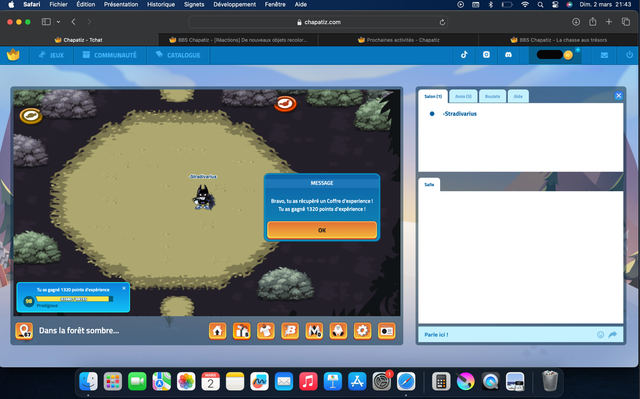Screen dimensions: 640x399
Task: Open the TikTok link icon
Action: click(x=464, y=55)
